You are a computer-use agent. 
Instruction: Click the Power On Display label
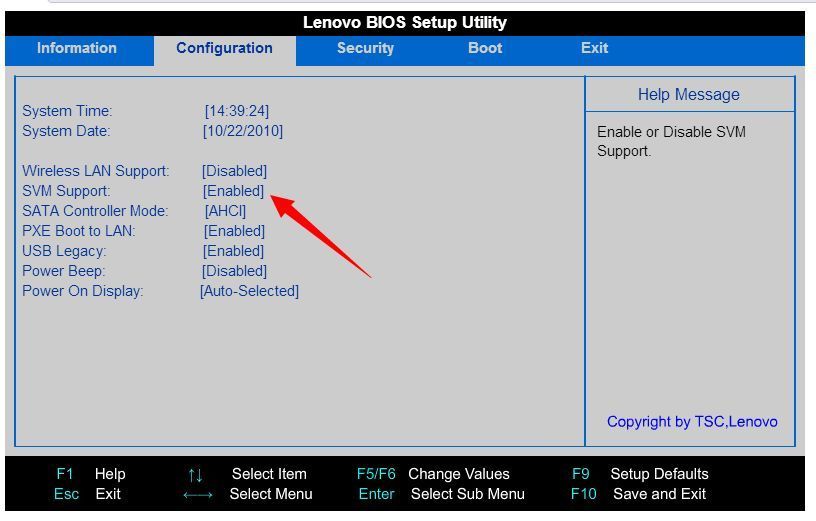(x=83, y=291)
